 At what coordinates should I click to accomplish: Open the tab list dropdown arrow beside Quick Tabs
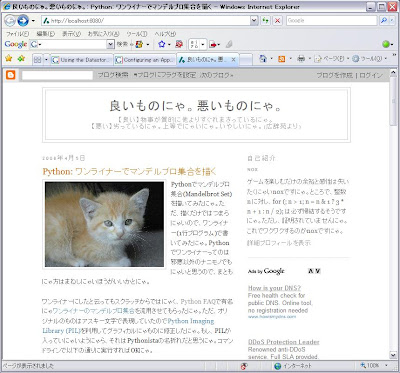coord(46,60)
